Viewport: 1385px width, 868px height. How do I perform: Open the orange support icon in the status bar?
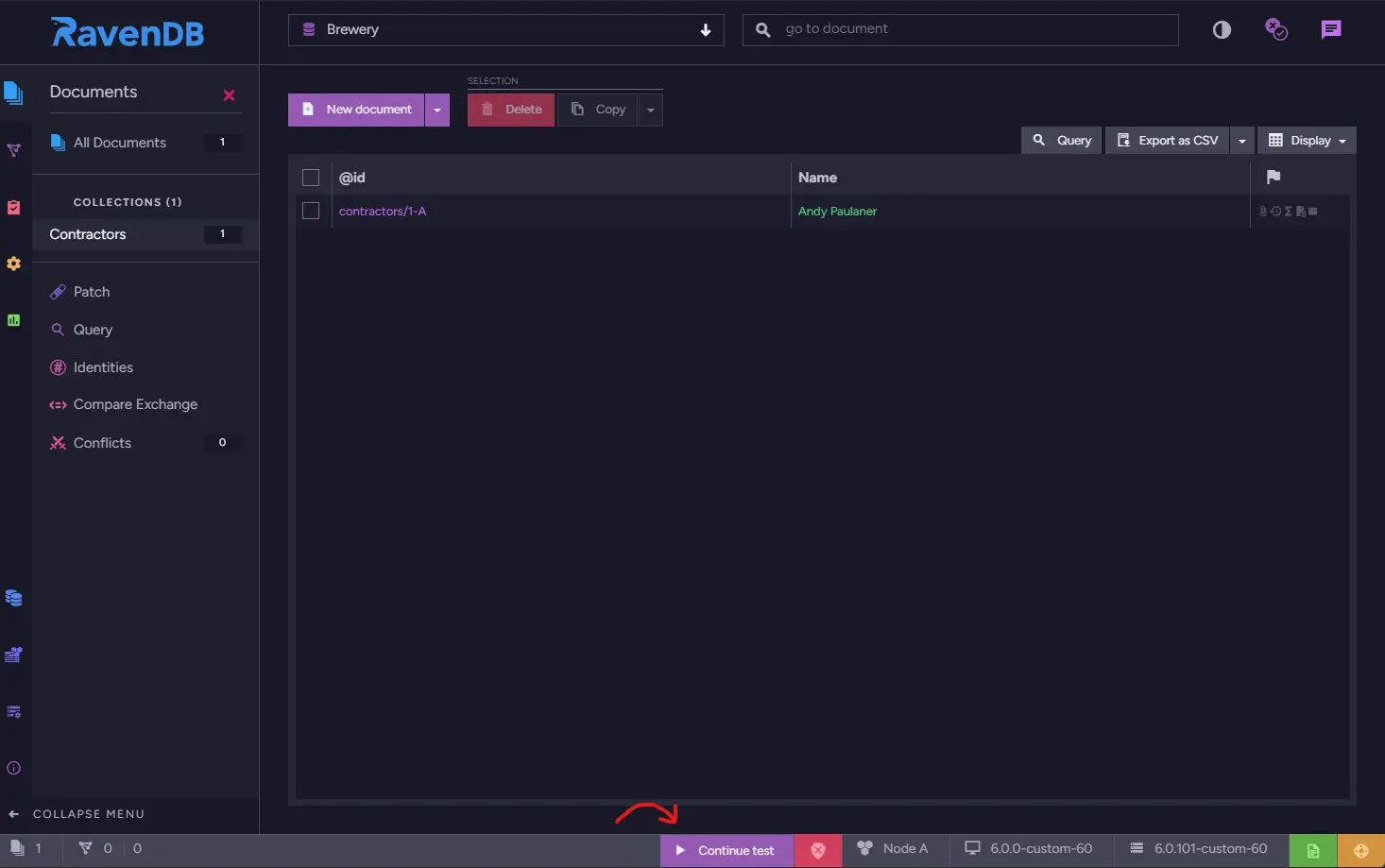[1361, 850]
